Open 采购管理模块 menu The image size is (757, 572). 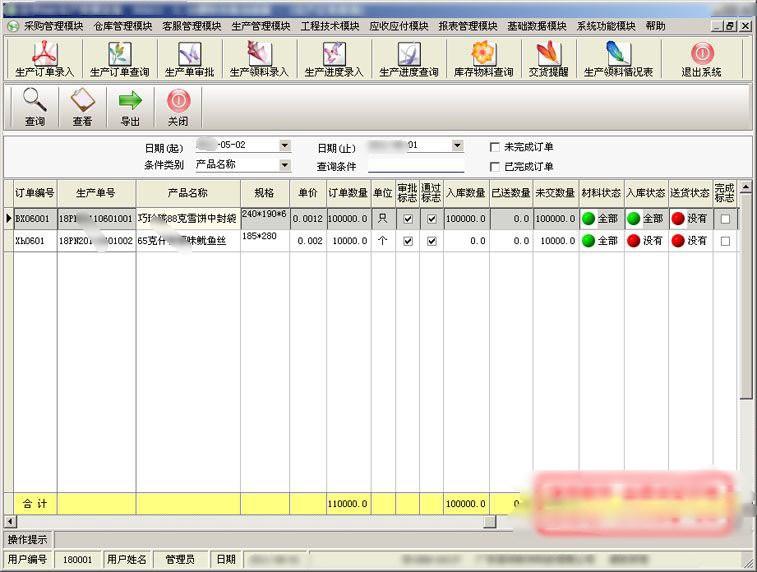click(x=54, y=26)
